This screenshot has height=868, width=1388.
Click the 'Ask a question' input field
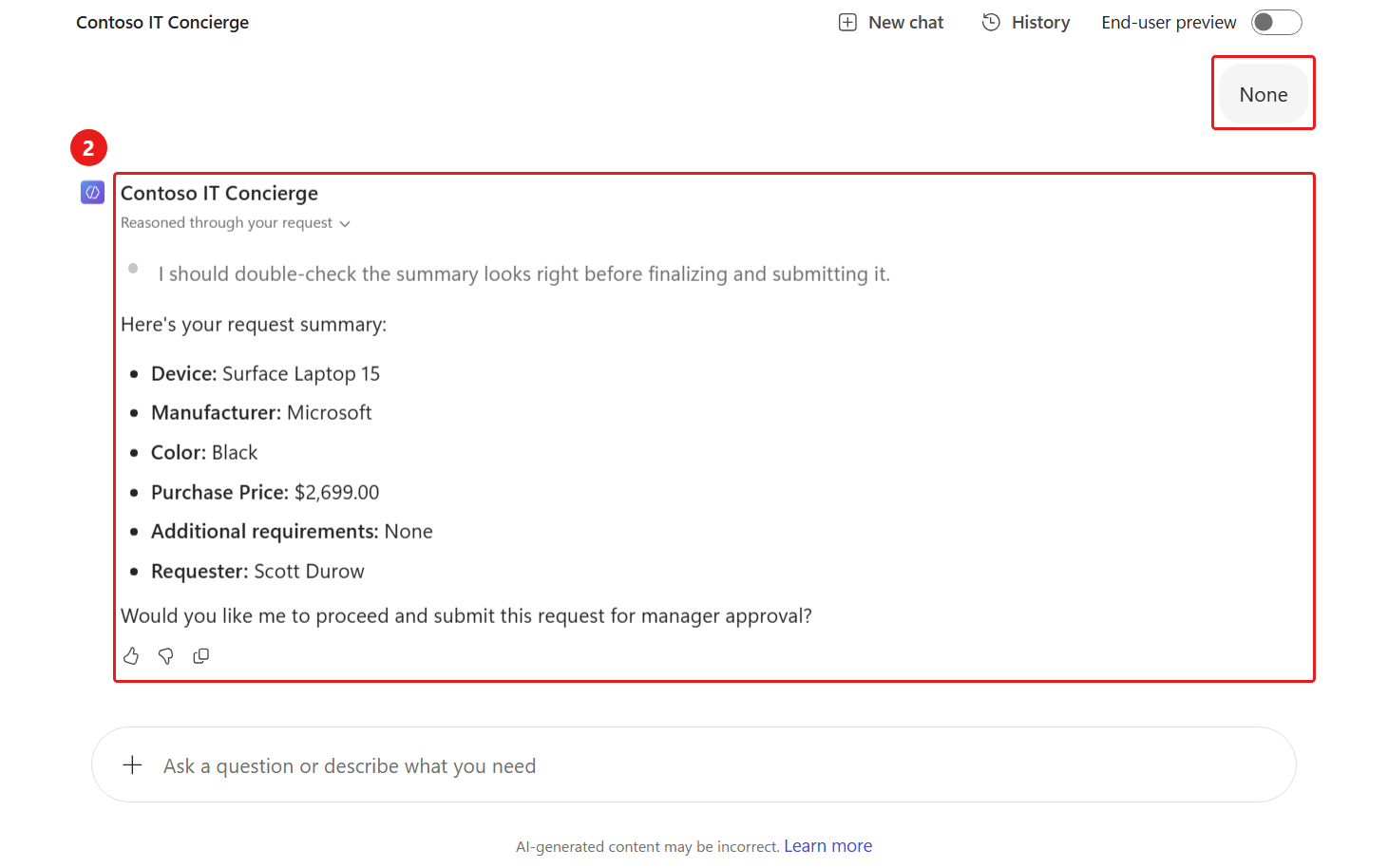694,765
